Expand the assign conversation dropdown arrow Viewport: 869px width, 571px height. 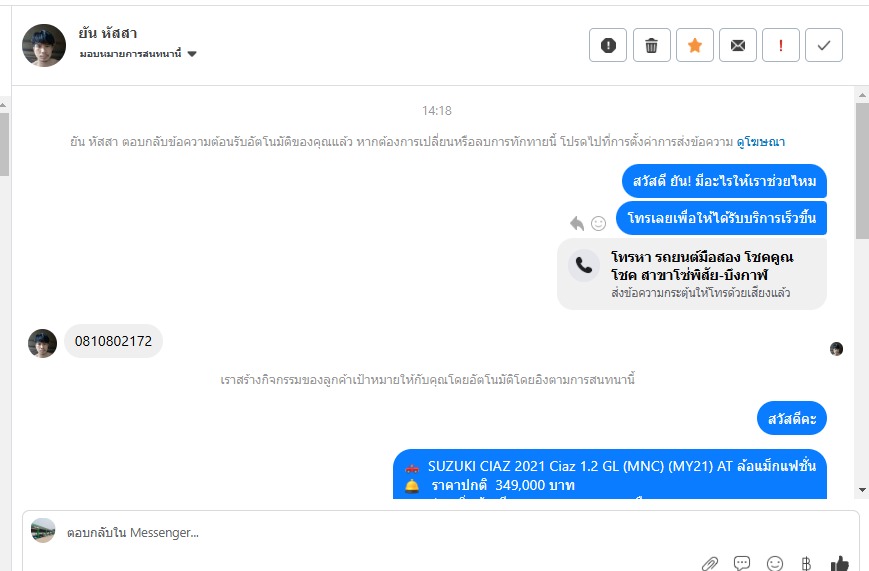pyautogui.click(x=192, y=54)
